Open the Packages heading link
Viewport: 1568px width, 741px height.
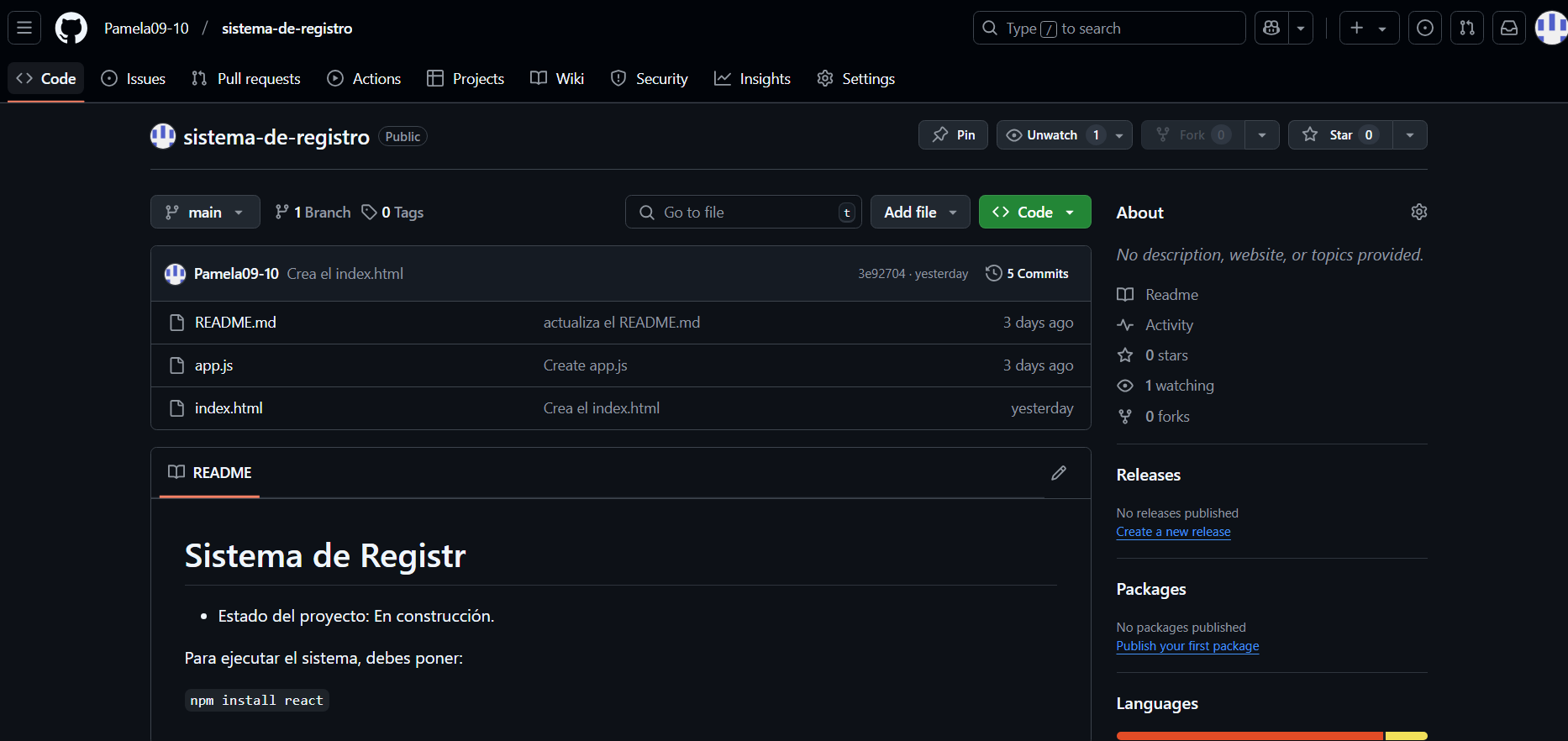(x=1151, y=589)
